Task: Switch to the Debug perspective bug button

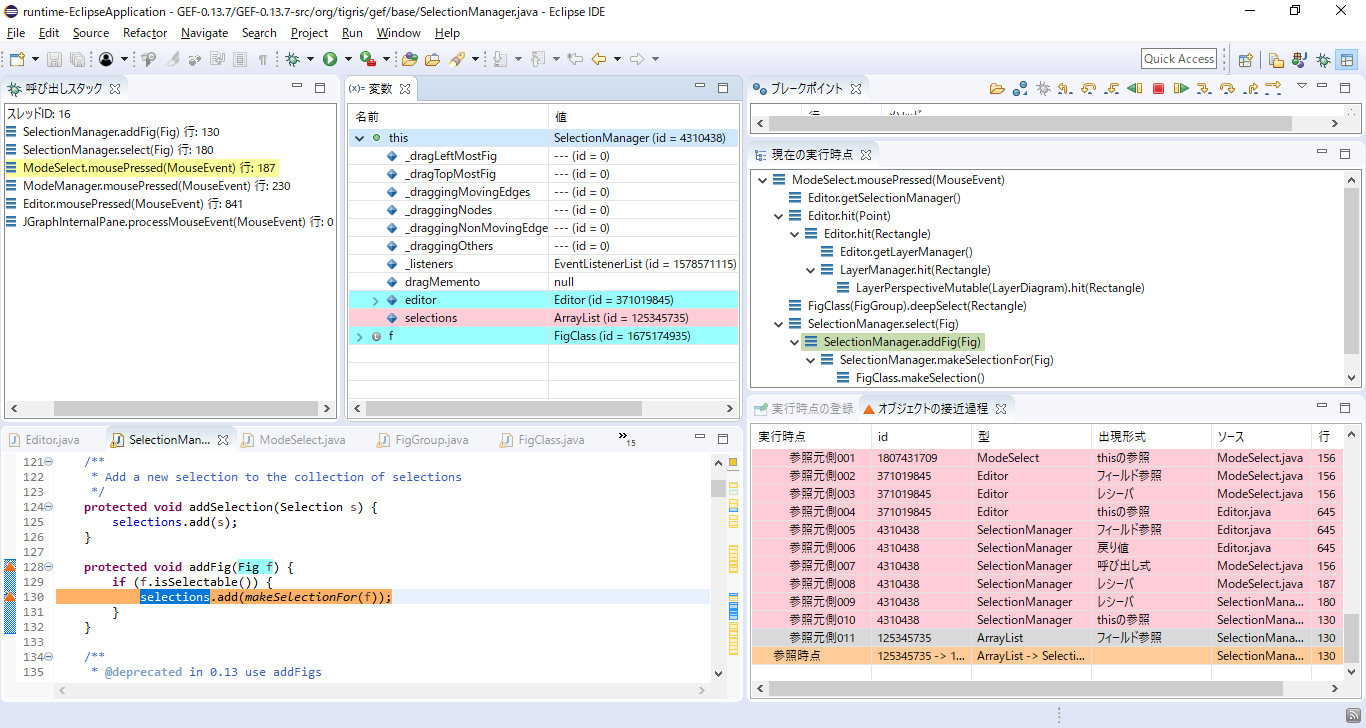Action: coord(1323,60)
